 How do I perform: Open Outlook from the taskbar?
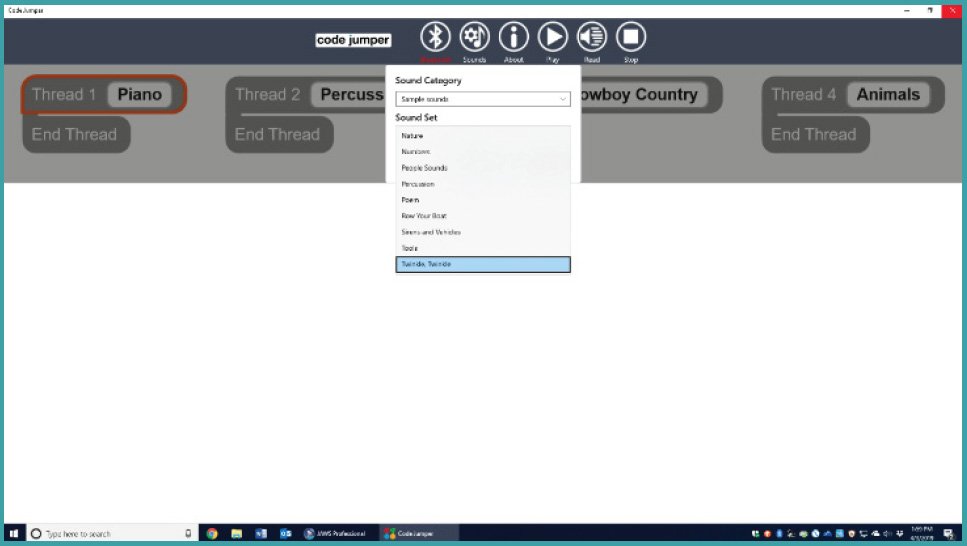[x=286, y=534]
